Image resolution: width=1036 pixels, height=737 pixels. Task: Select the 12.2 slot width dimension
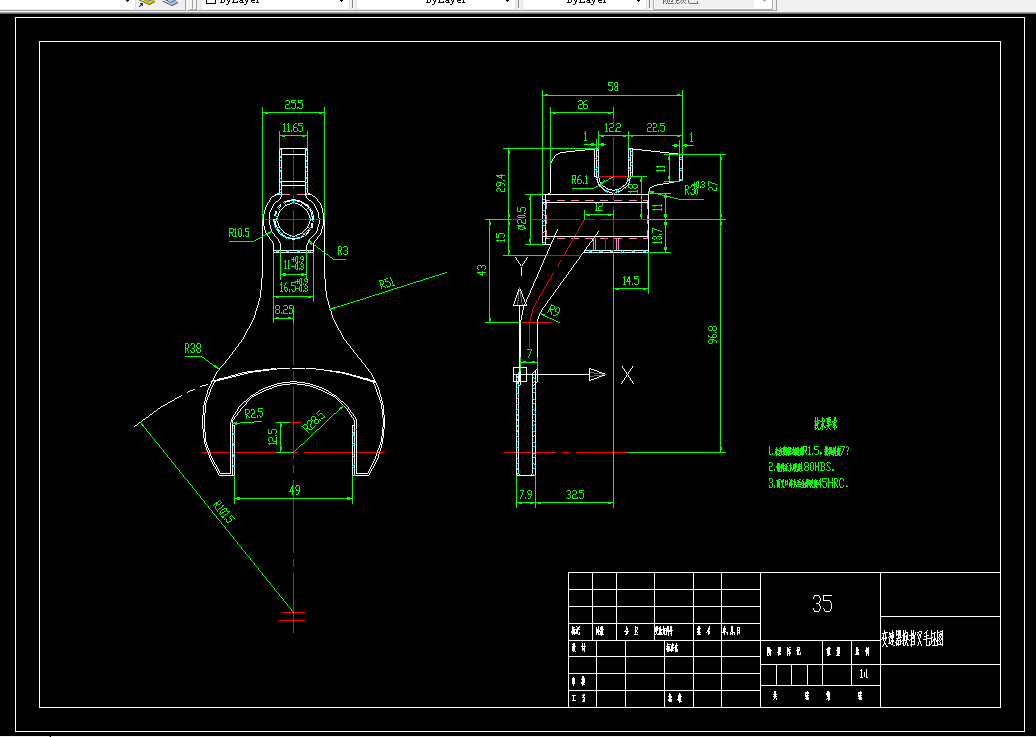(613, 128)
